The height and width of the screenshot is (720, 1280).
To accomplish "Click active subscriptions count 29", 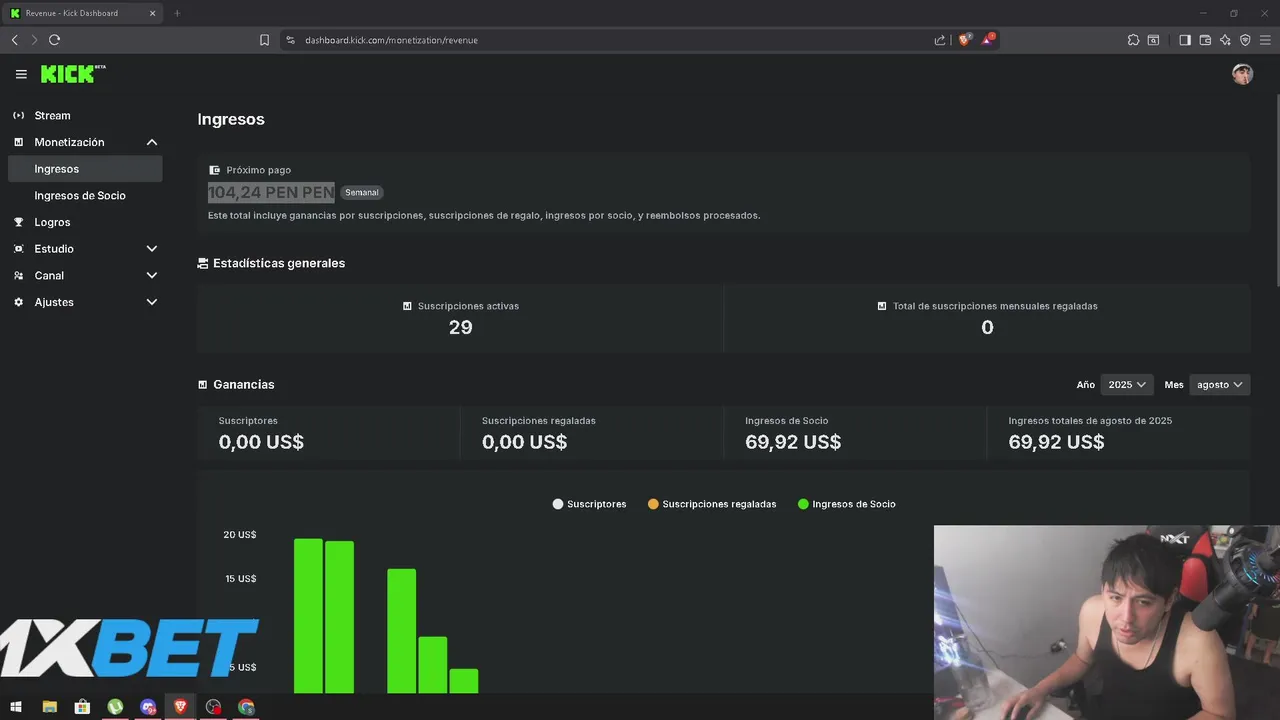I will (x=460, y=327).
